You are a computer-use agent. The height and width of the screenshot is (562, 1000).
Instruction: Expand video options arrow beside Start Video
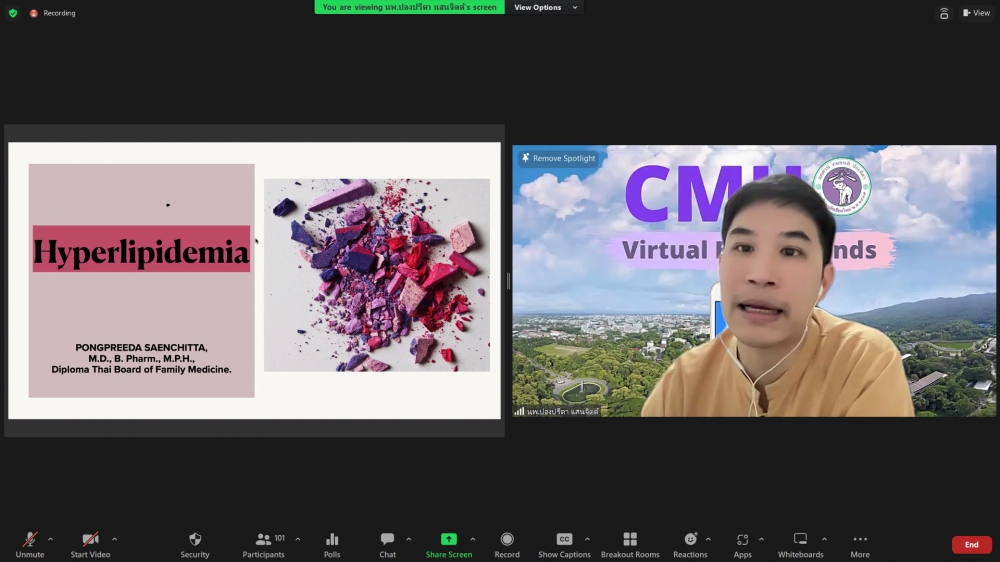click(x=114, y=539)
